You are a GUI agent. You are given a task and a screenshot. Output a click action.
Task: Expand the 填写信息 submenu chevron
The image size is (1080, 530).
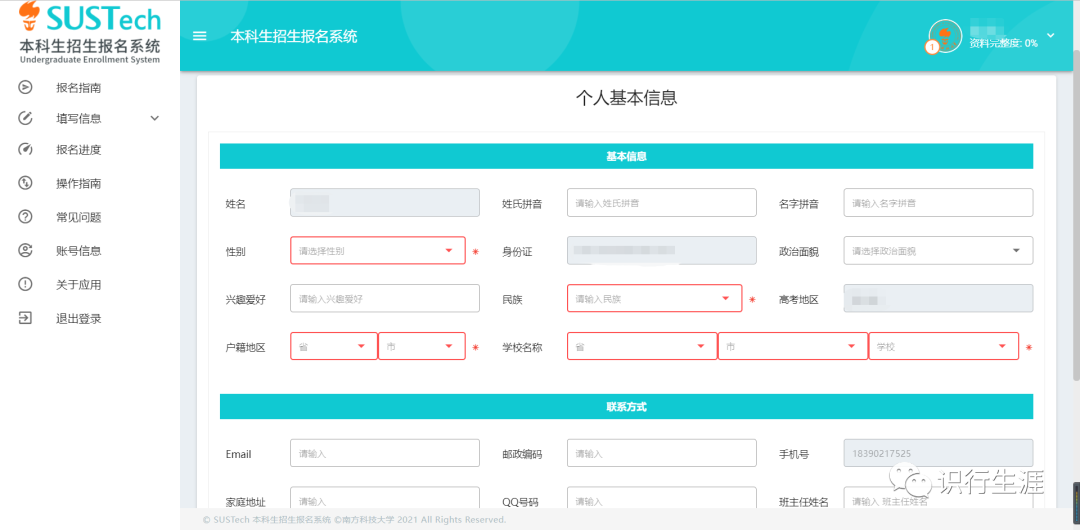(x=154, y=119)
